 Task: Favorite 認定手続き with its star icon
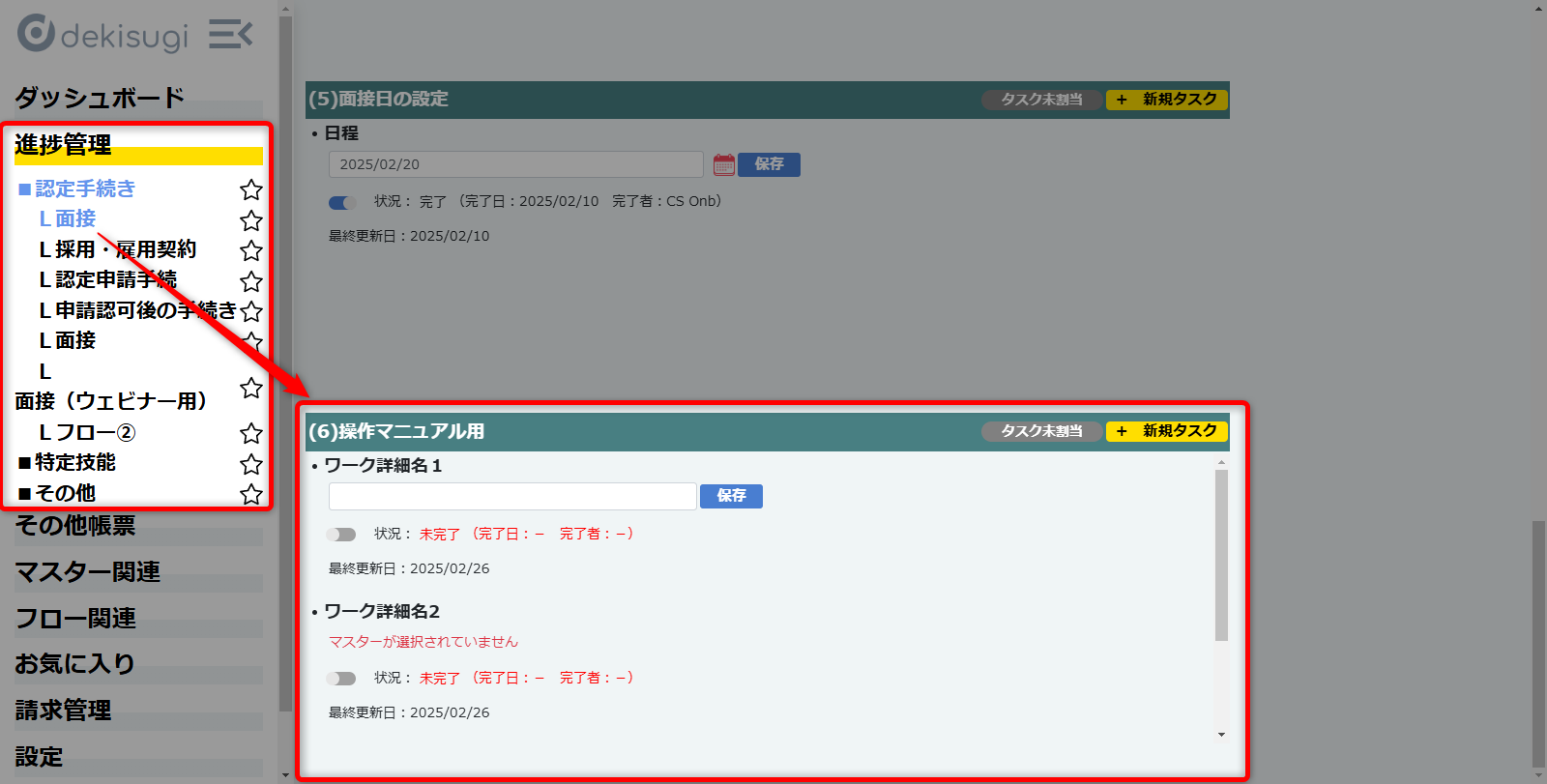click(x=251, y=189)
